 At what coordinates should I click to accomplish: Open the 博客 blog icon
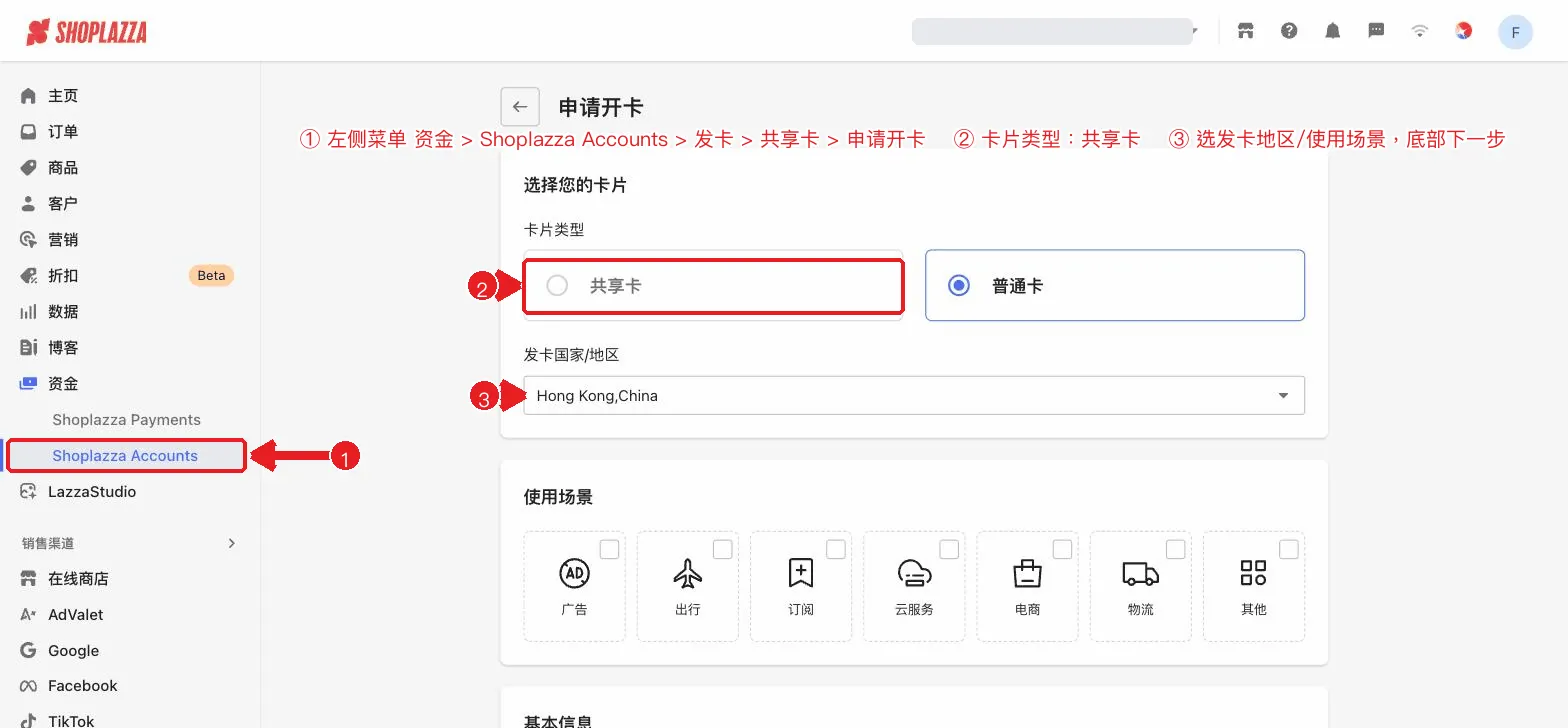28,348
